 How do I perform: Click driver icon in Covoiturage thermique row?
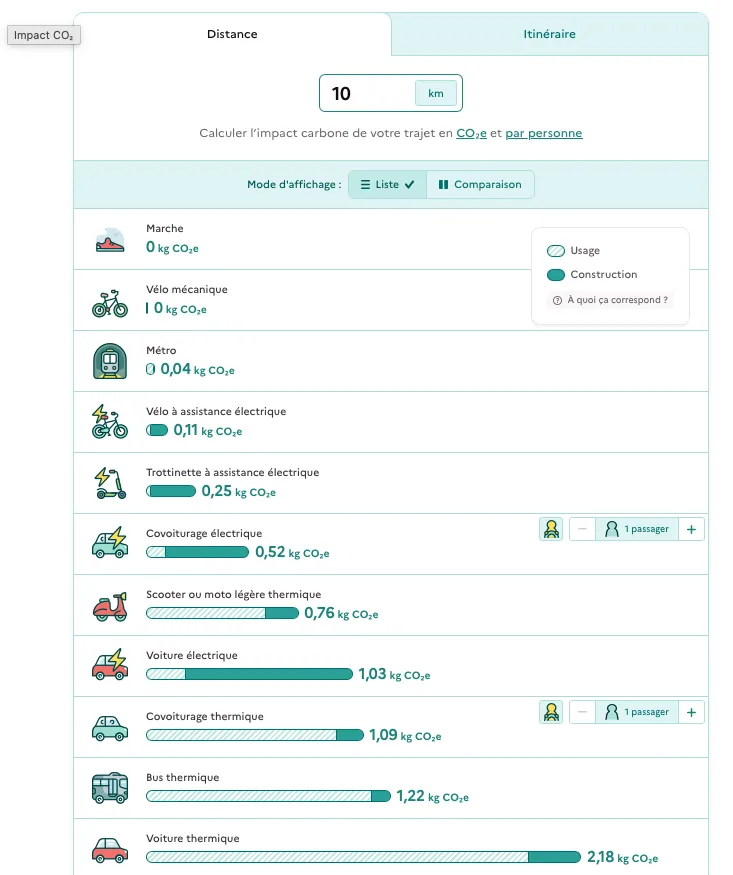pos(550,712)
